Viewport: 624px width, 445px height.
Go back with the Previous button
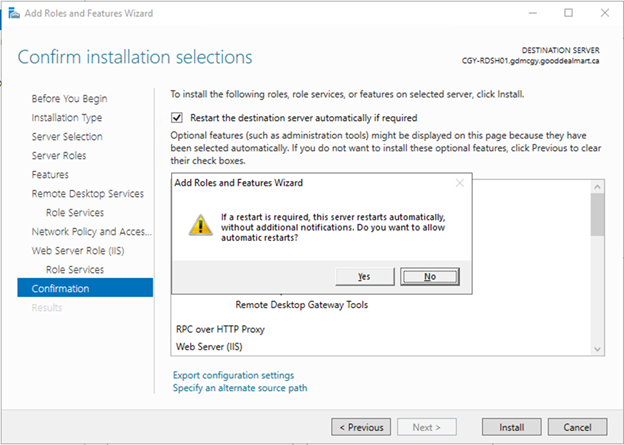(x=361, y=427)
